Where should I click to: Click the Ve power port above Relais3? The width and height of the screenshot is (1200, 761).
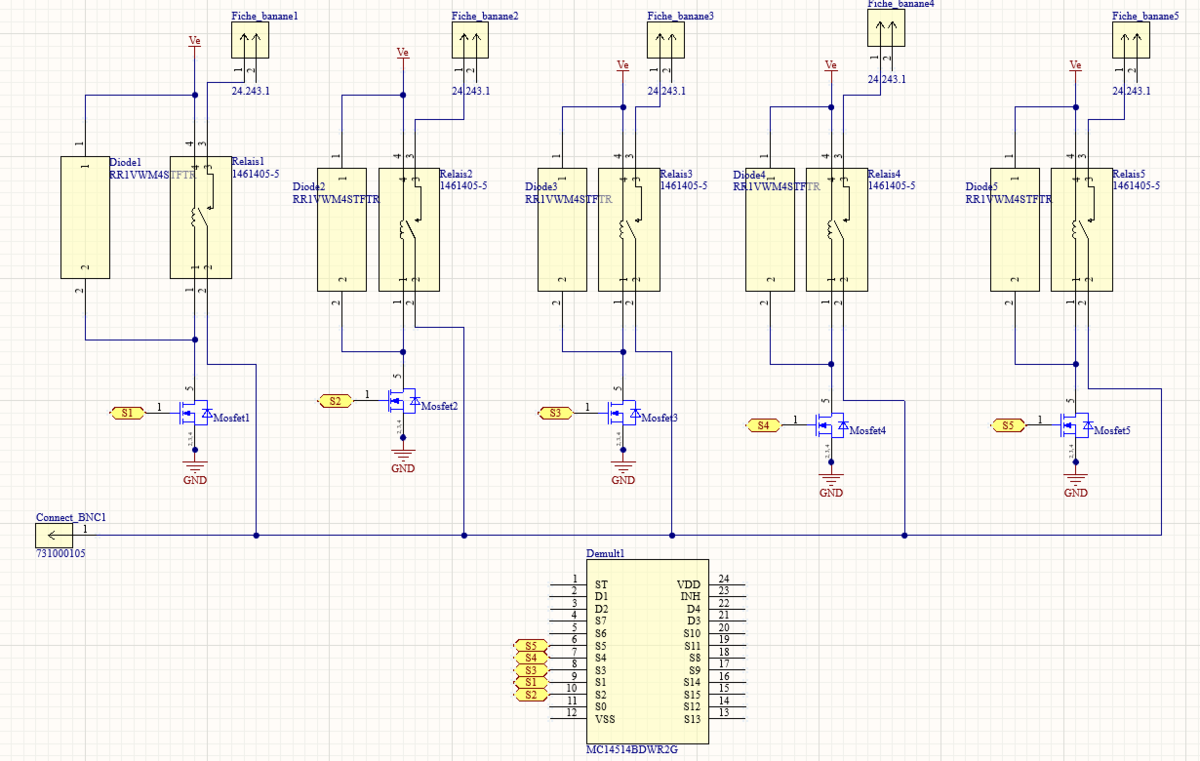(x=623, y=66)
